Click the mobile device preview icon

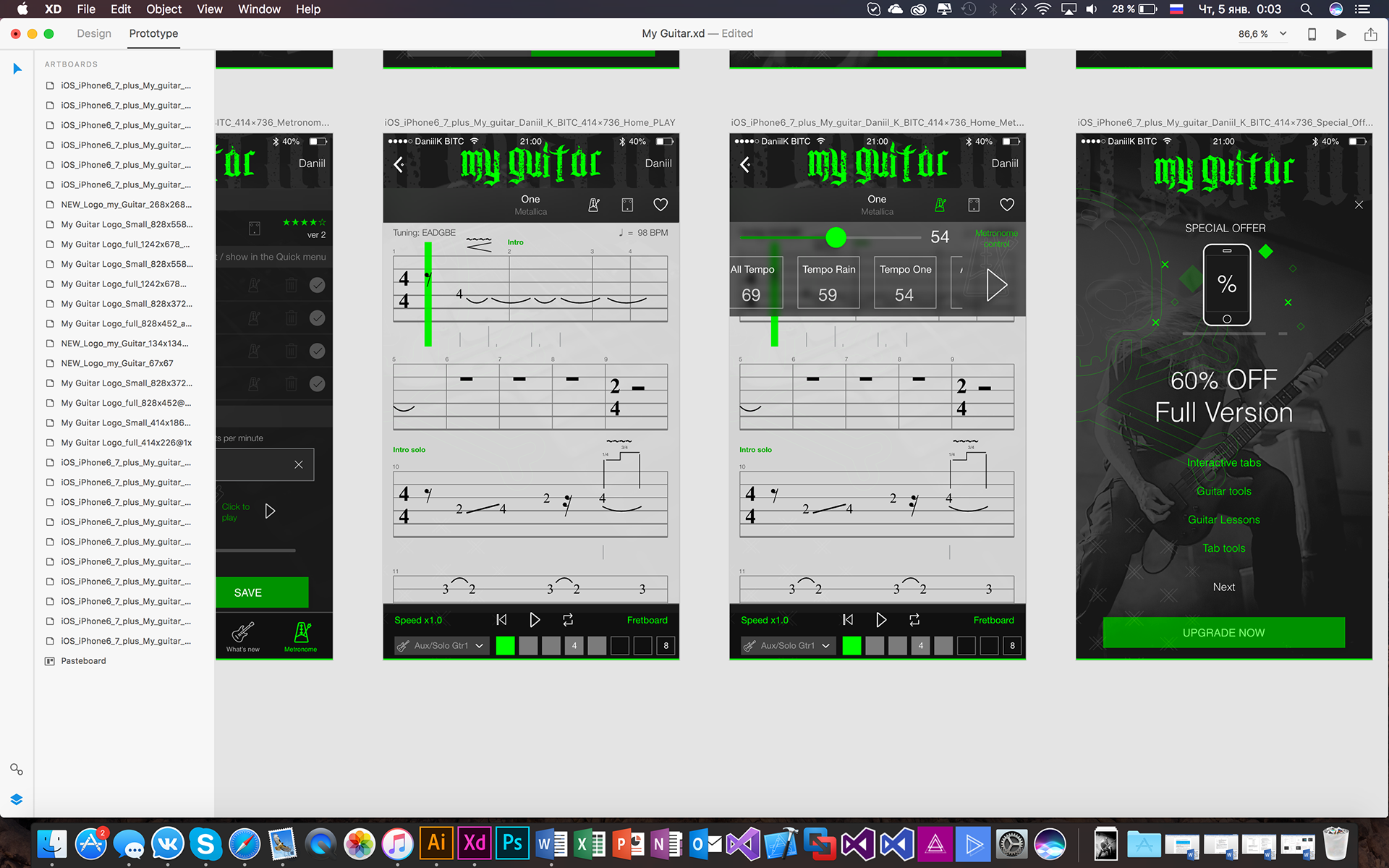click(1312, 34)
